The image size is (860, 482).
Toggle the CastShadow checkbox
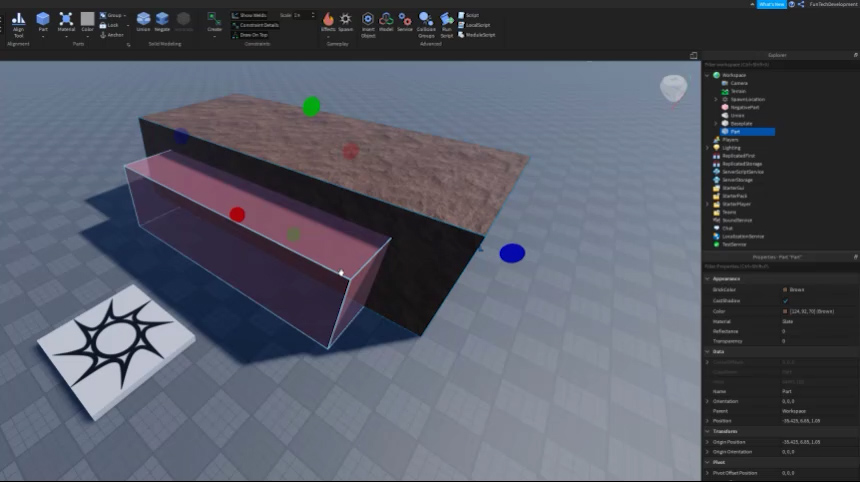pyautogui.click(x=785, y=300)
